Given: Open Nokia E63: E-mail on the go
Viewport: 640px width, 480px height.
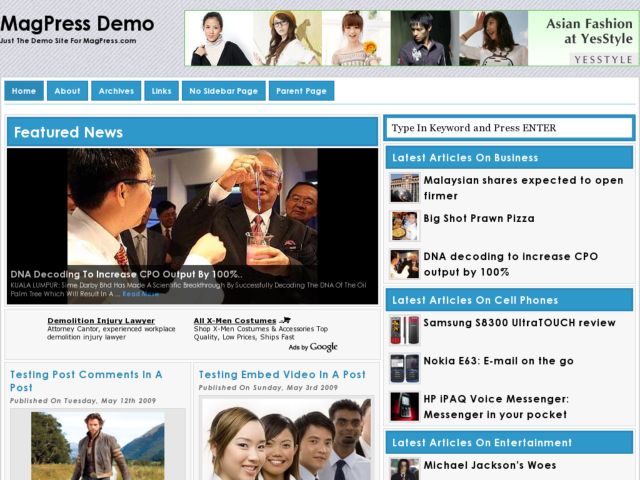Looking at the screenshot, I should tap(498, 361).
